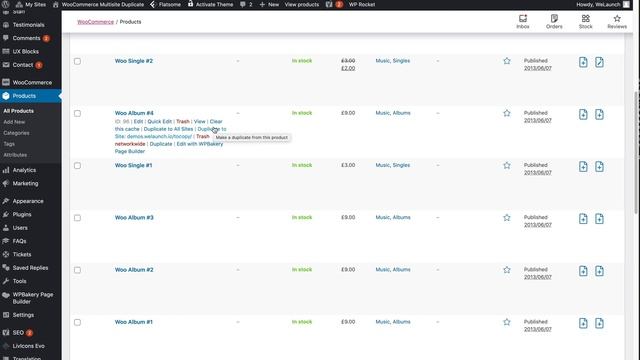Select the Woo Album #4 checkbox
This screenshot has width=640, height=360.
(77, 113)
